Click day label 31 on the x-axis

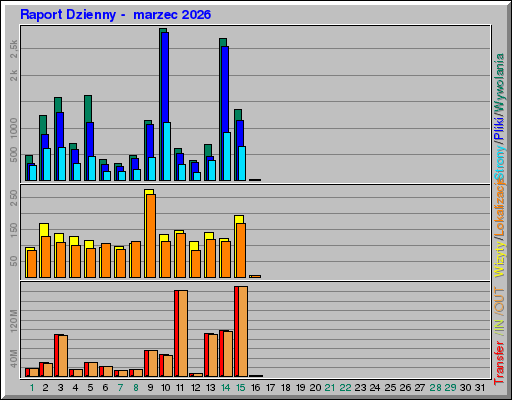coord(480,388)
